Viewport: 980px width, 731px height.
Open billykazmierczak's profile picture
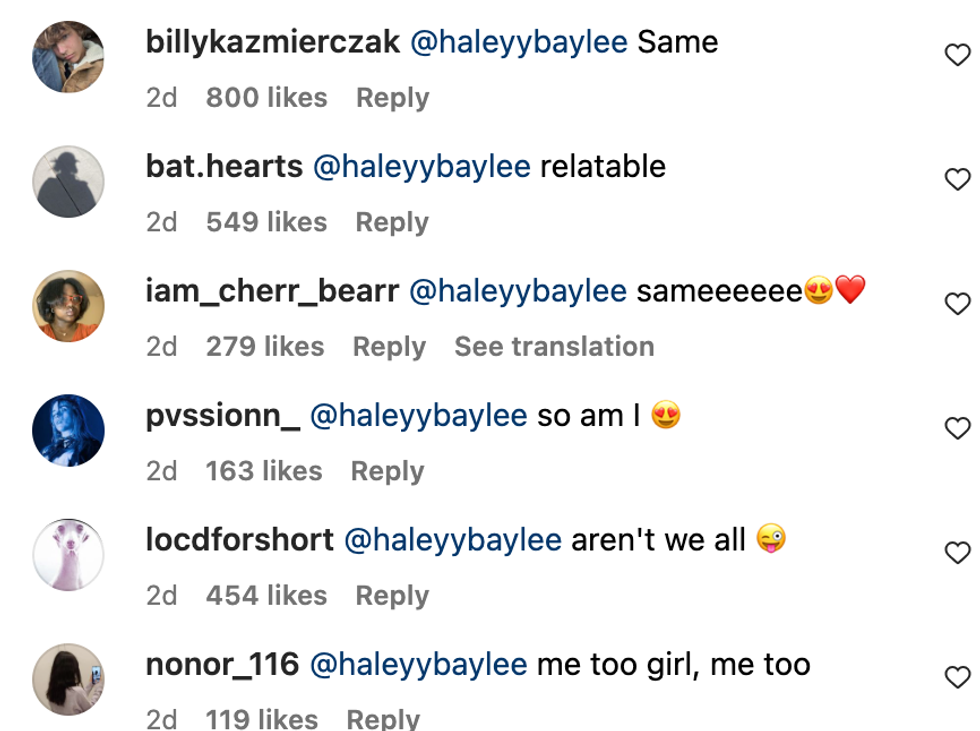tap(69, 57)
